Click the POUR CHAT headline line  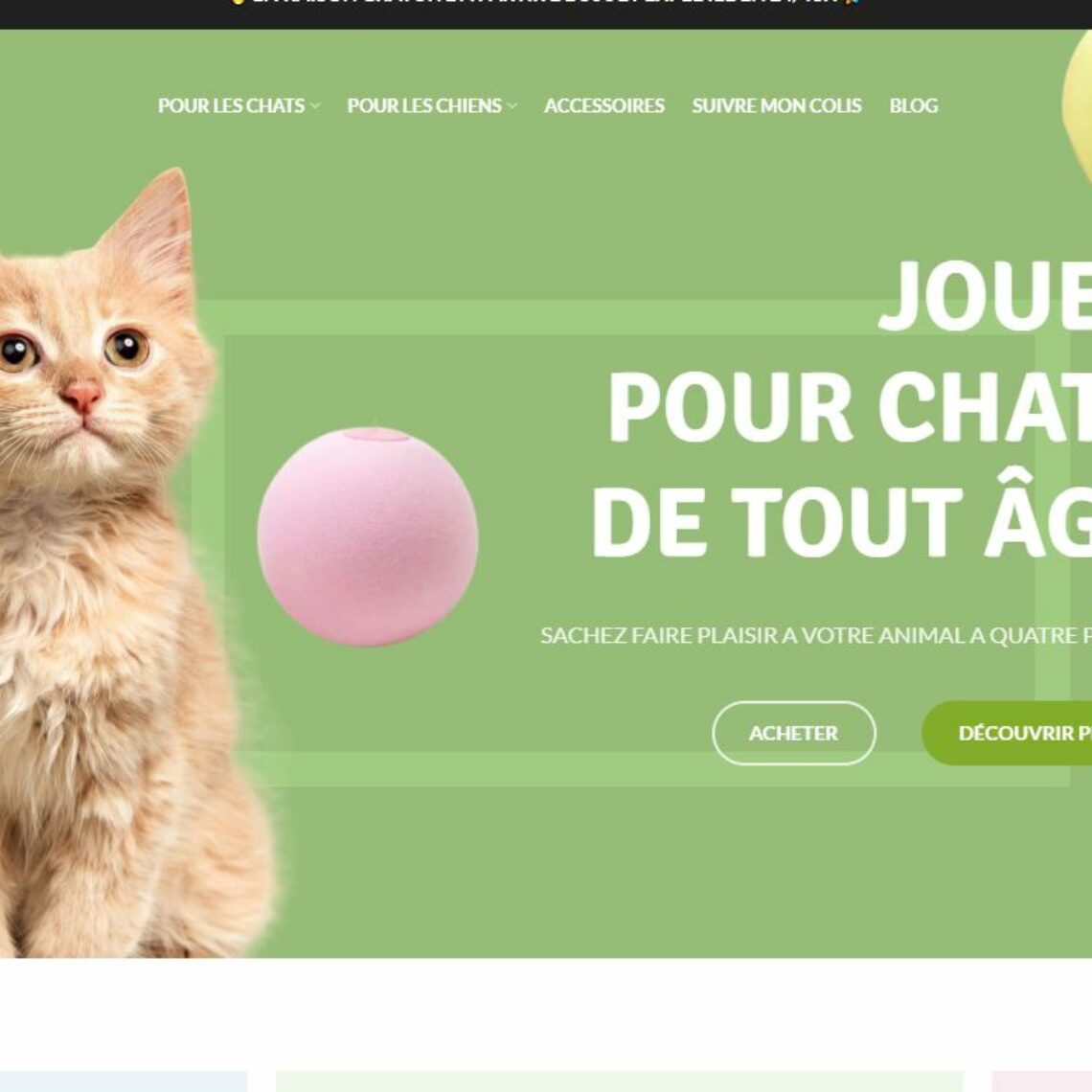pyautogui.click(x=850, y=407)
